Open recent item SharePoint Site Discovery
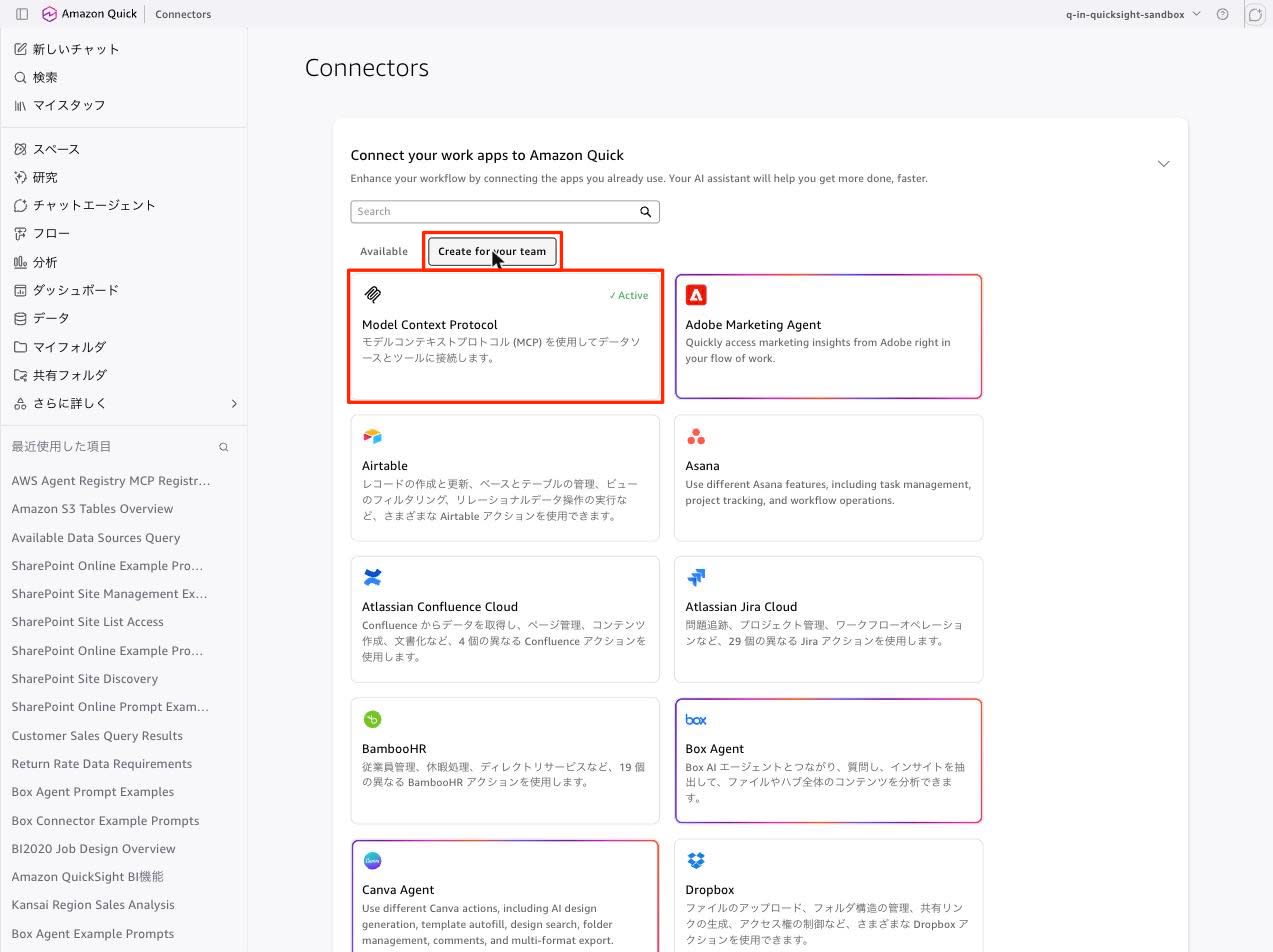The image size is (1273, 952). [x=85, y=679]
